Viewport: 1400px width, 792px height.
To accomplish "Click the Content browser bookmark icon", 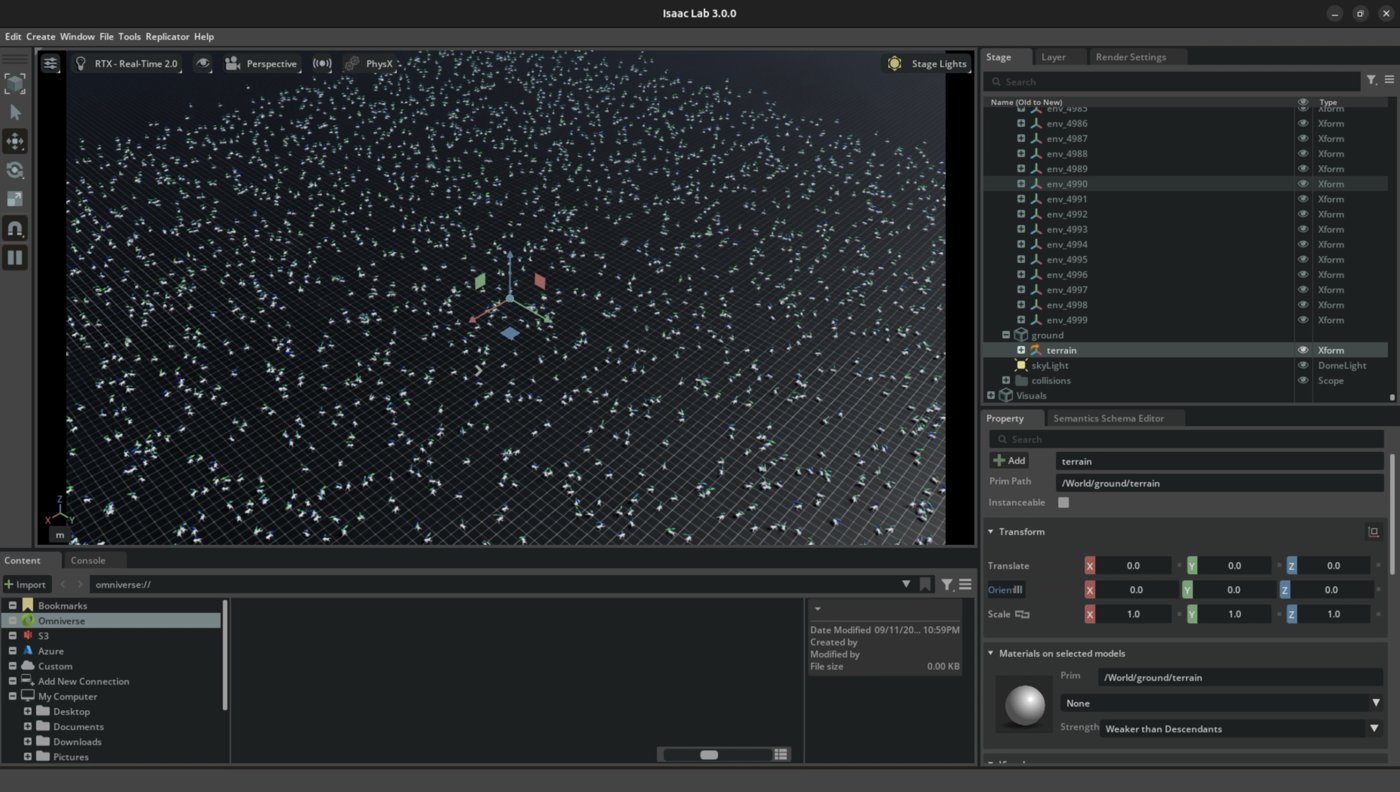I will [925, 584].
